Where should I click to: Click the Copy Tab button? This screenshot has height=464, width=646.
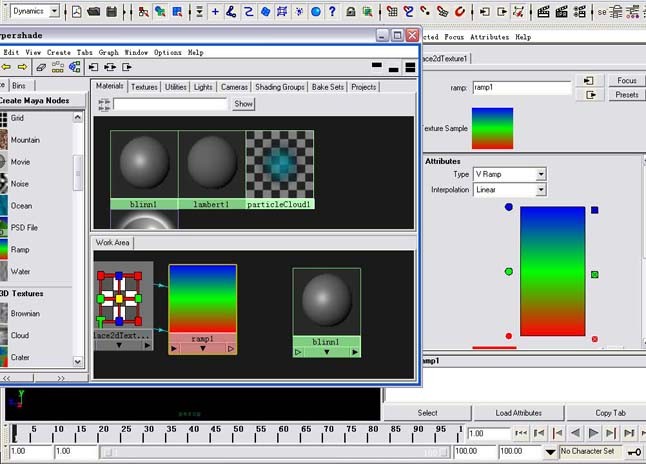[x=610, y=413]
